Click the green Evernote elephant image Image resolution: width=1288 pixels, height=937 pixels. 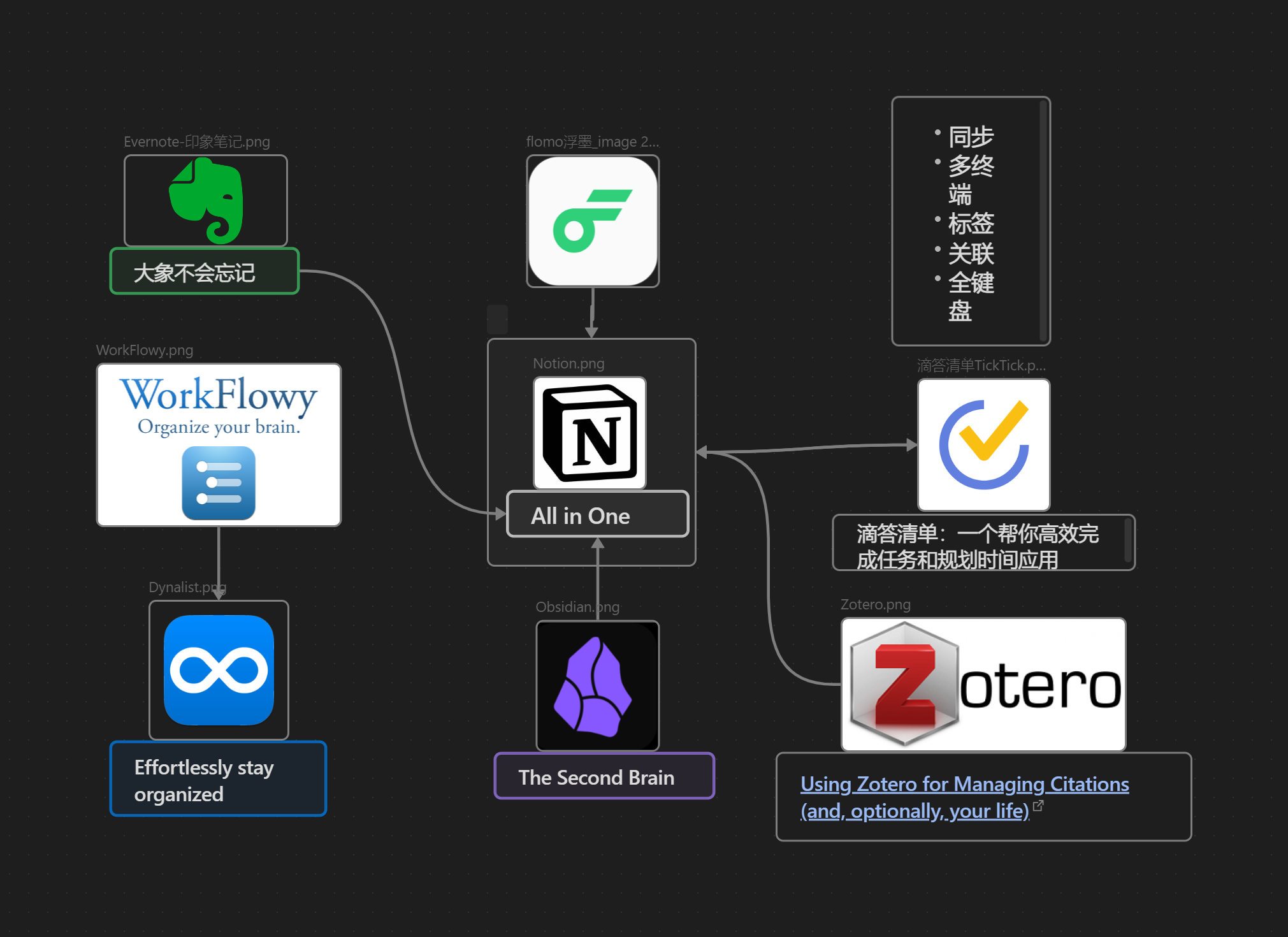click(x=206, y=201)
